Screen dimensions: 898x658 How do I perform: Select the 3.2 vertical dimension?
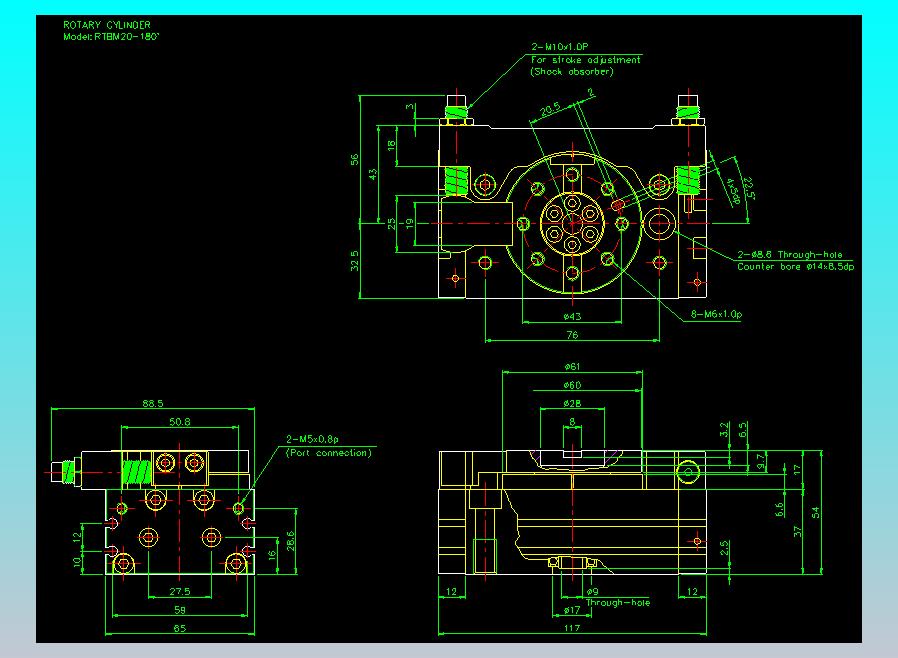pos(724,430)
